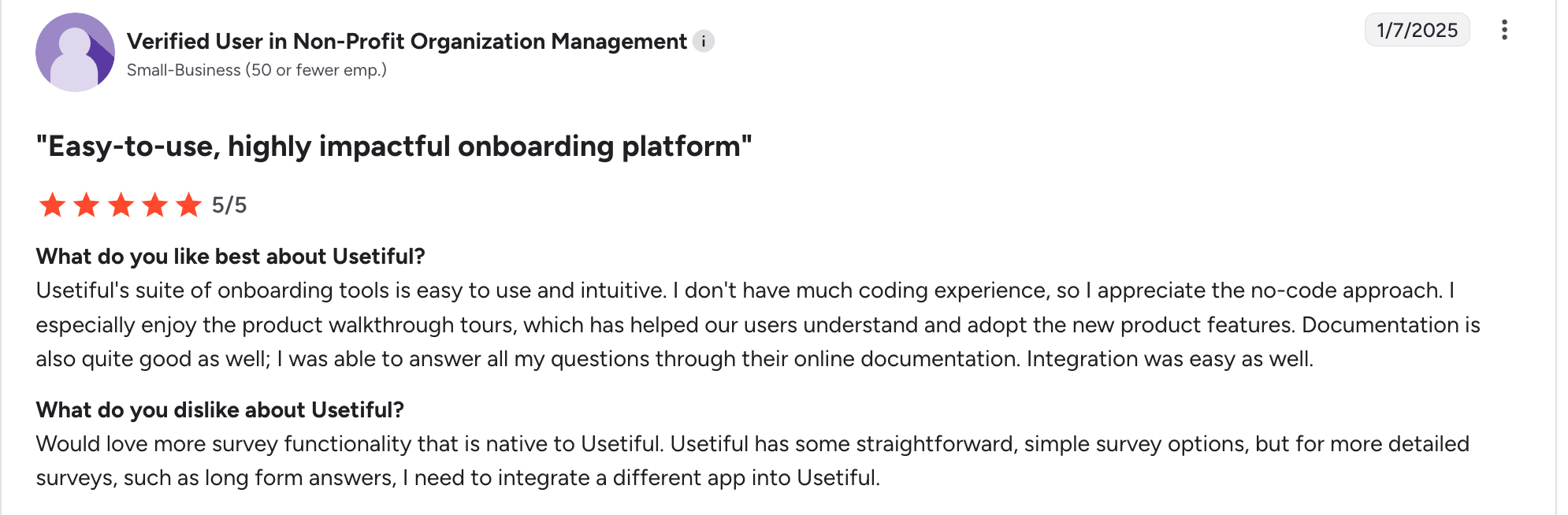Click the line starting "Would love more survey functionality"
The width and height of the screenshot is (1568, 515).
(x=752, y=444)
